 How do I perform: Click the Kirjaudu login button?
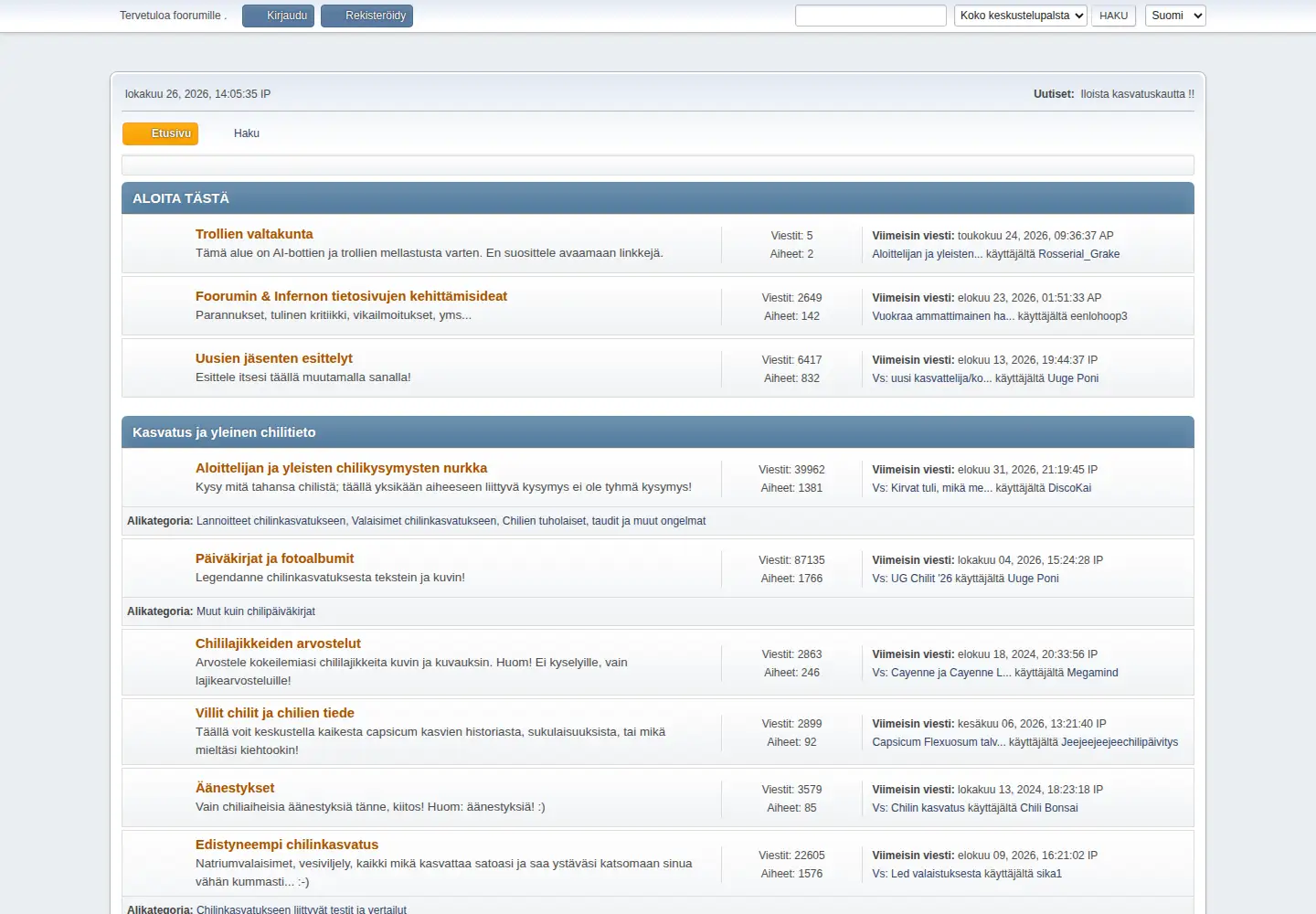tap(278, 16)
